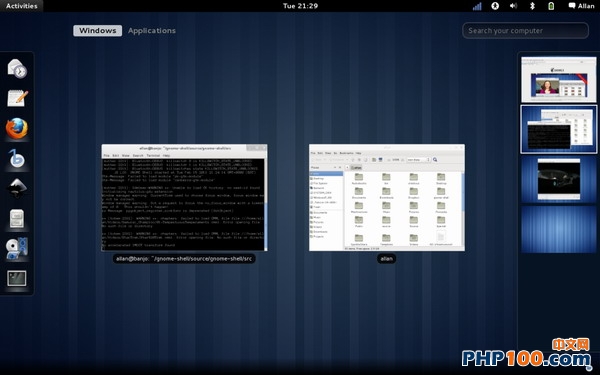The height and width of the screenshot is (375, 600).
Task: Switch to the Applications tab
Action: tap(152, 31)
